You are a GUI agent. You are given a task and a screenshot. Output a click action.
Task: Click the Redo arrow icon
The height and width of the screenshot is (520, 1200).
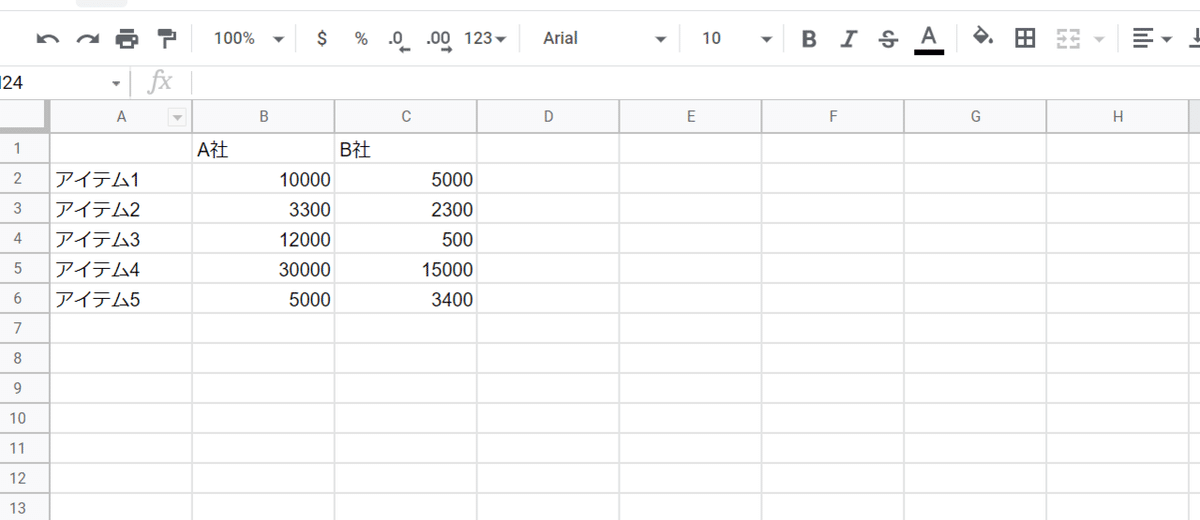(88, 39)
